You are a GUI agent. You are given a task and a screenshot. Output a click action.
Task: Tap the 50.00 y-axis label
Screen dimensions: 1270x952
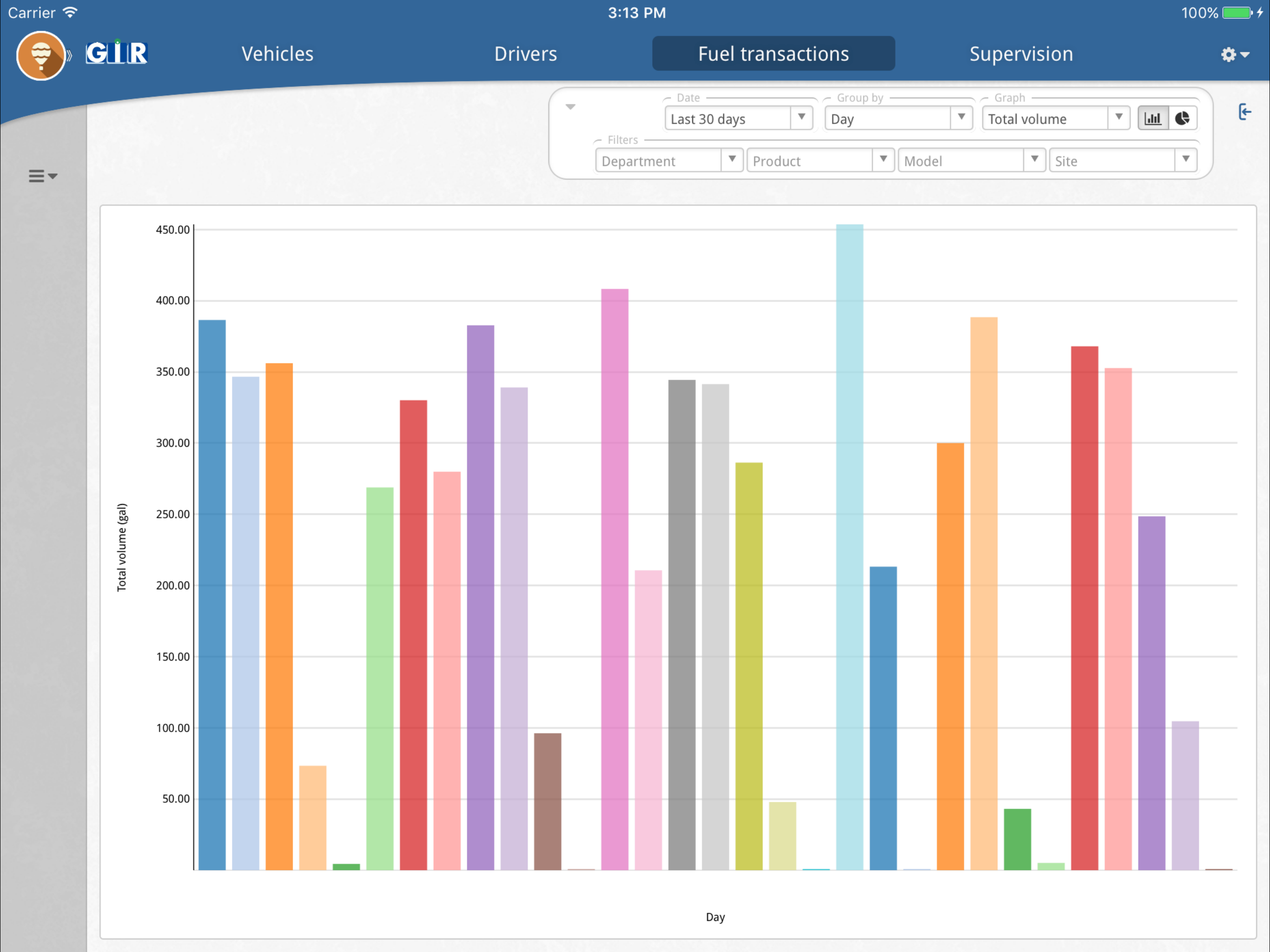tap(175, 798)
